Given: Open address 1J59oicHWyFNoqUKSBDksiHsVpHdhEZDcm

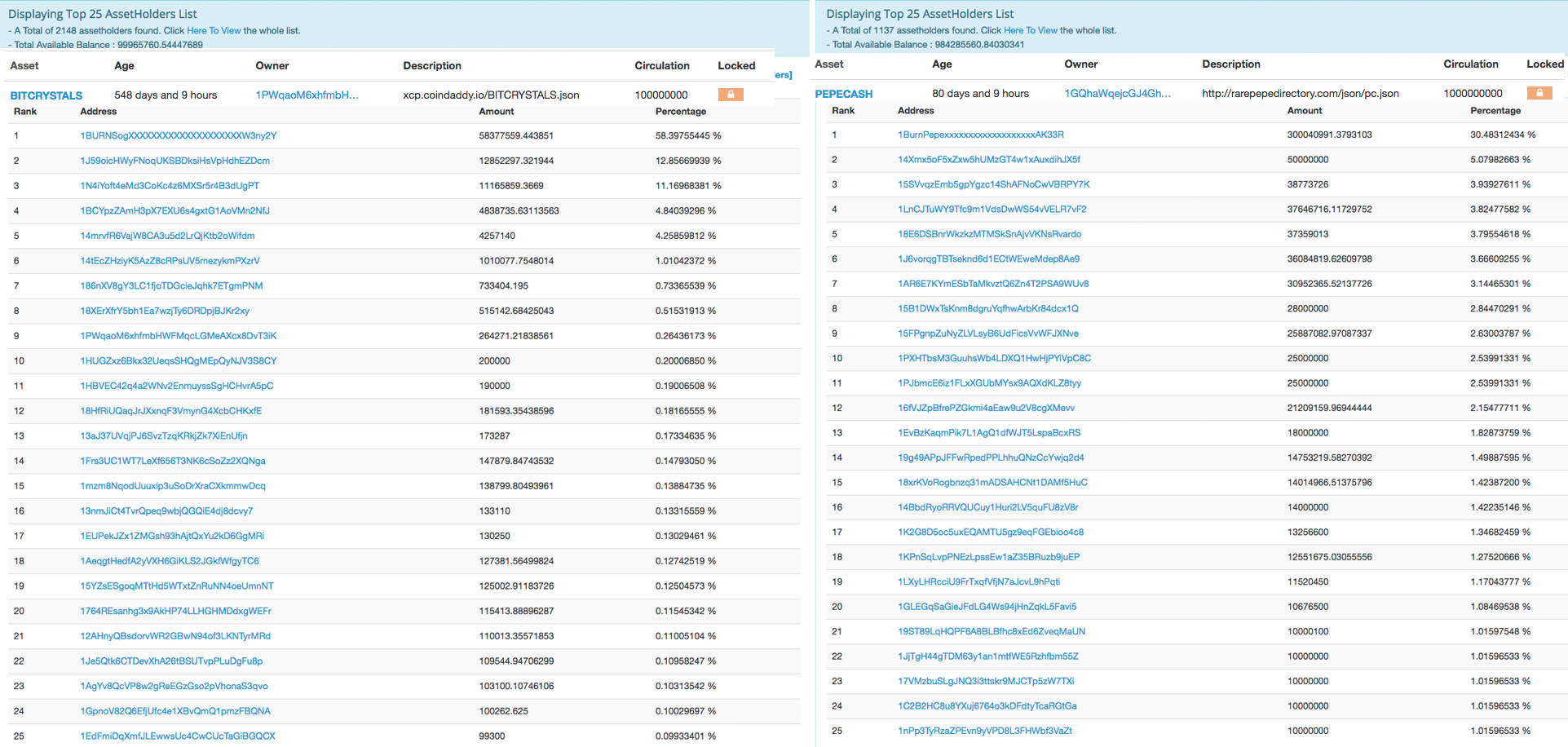Looking at the screenshot, I should [x=175, y=161].
